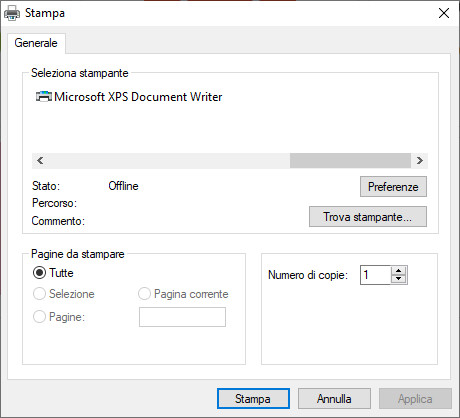The width and height of the screenshot is (460, 418).
Task: Close the Stampa dialog window
Action: [x=444, y=13]
